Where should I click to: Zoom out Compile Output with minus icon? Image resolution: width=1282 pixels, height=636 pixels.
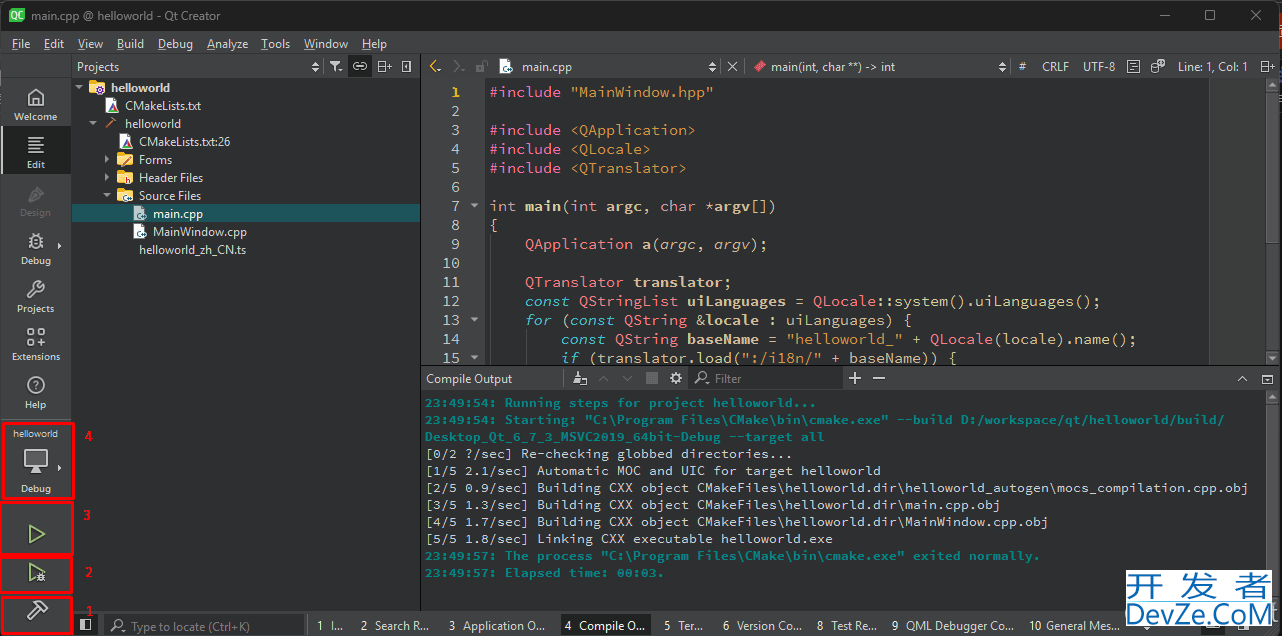coord(879,379)
